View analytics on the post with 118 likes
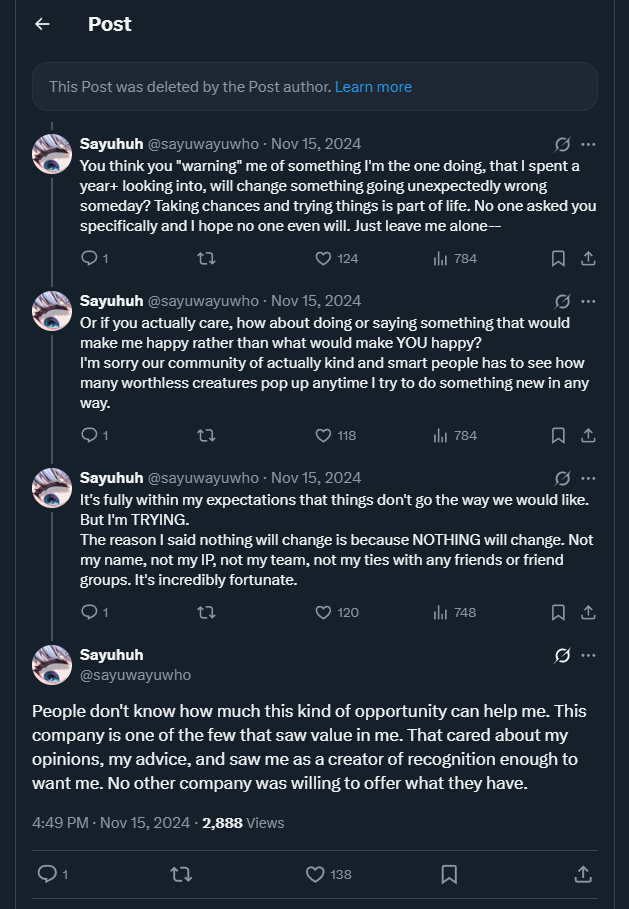Viewport: 629px width, 909px height. tap(440, 435)
